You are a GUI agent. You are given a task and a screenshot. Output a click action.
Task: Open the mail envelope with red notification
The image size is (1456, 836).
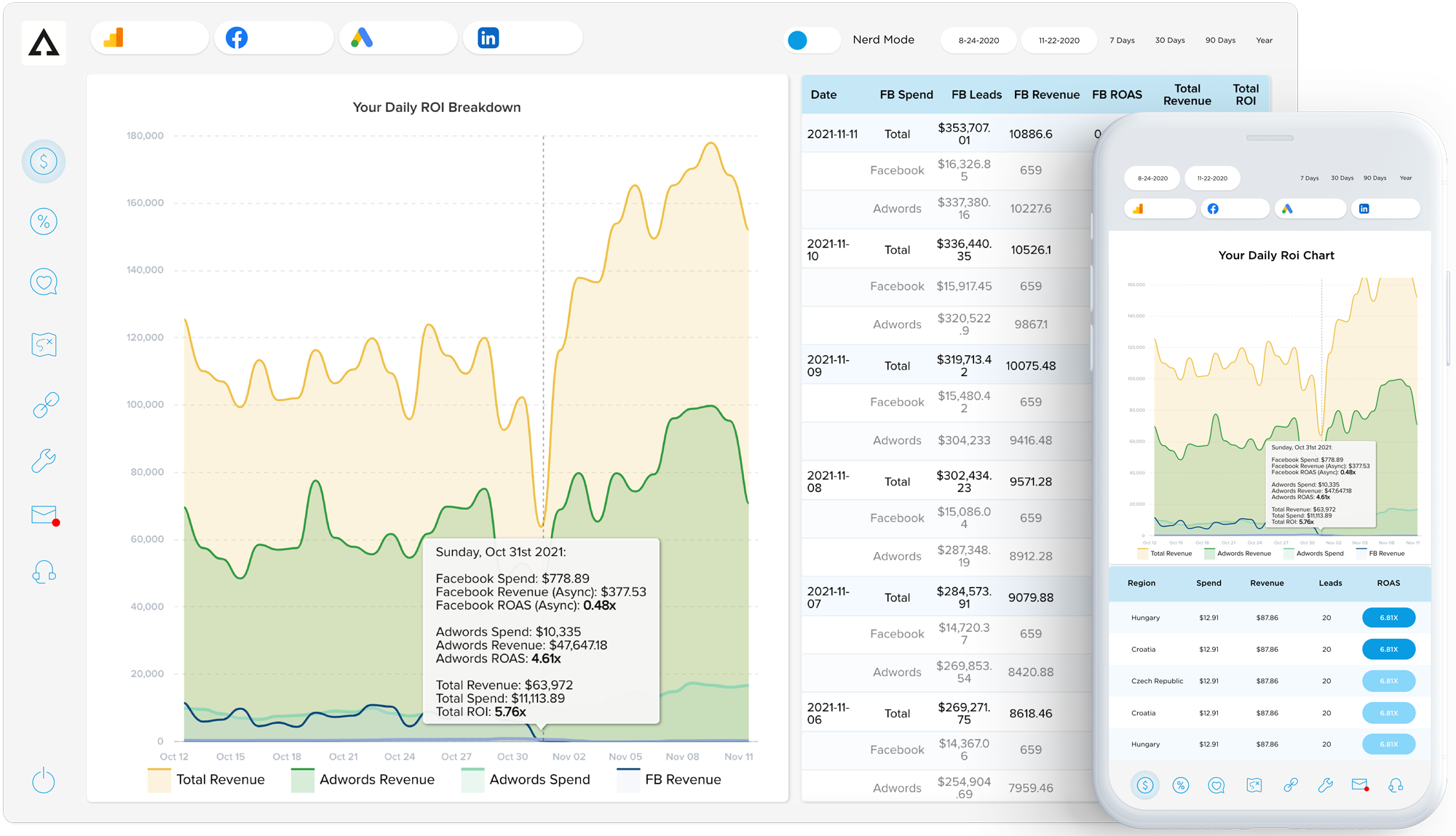point(44,515)
